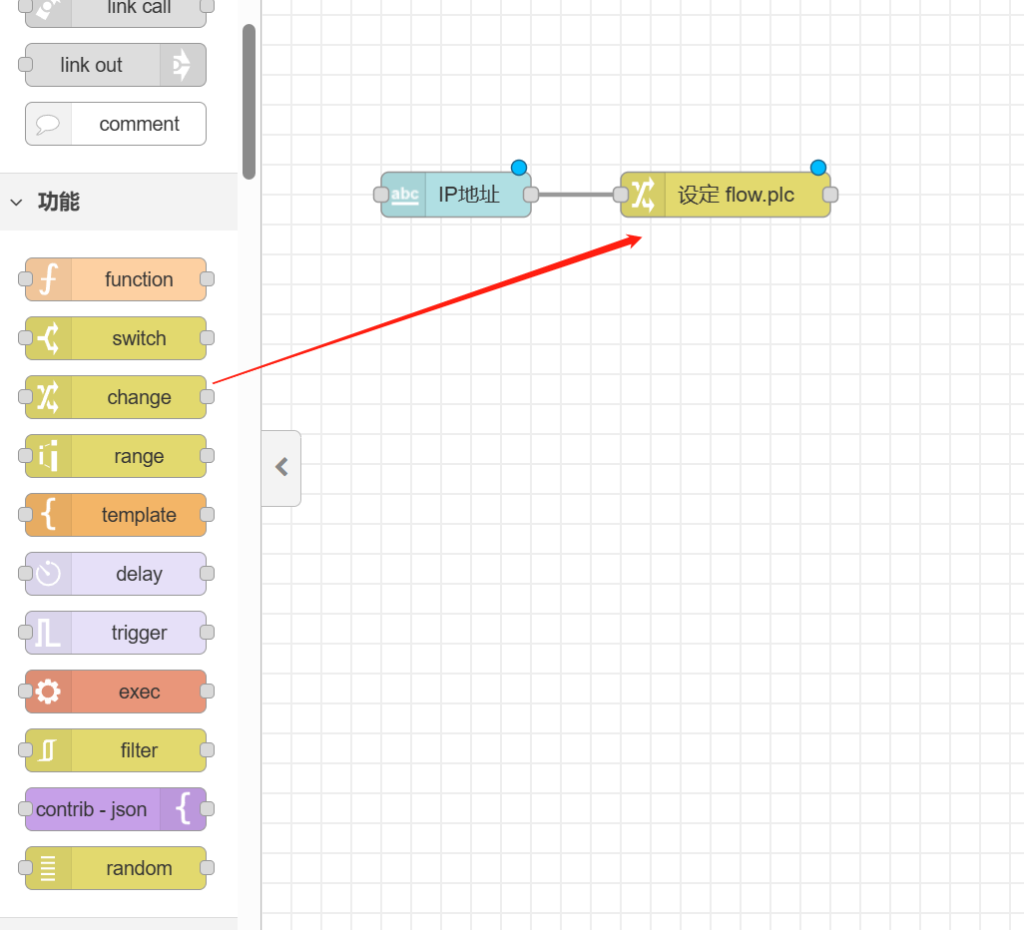The image size is (1024, 930).
Task: Click the comment node speech bubble icon
Action: click(x=48, y=125)
